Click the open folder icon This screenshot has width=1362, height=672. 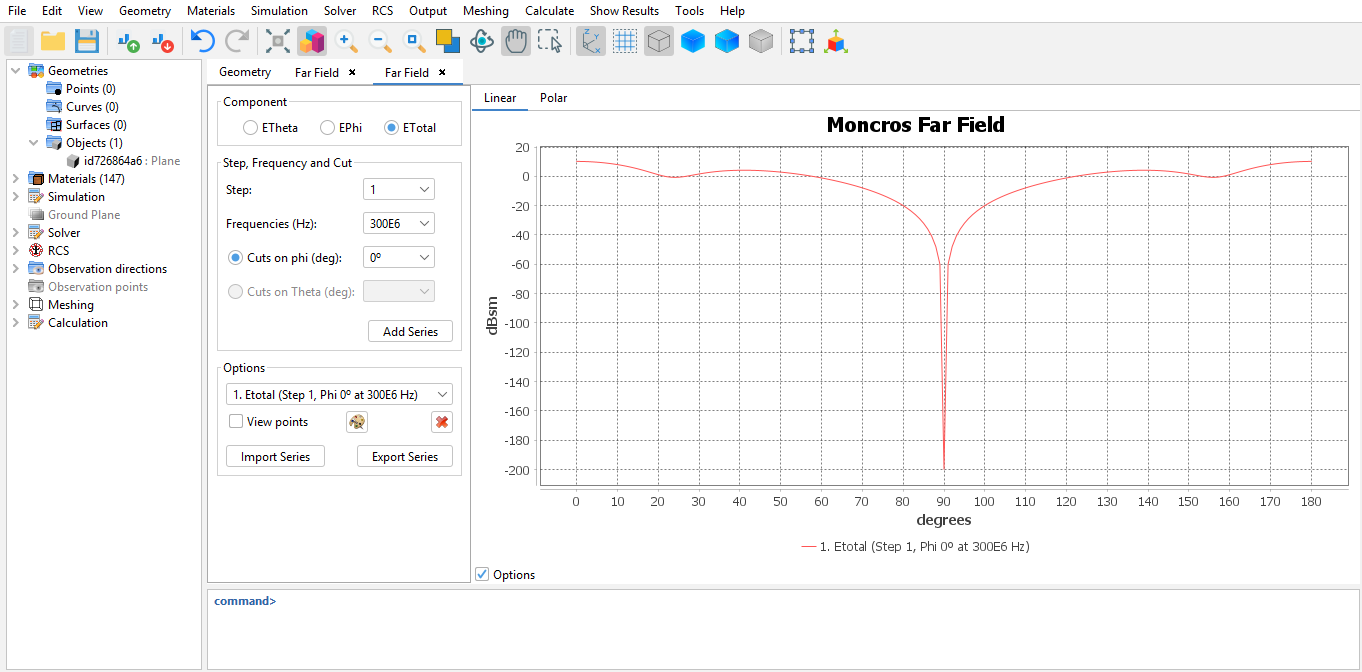click(53, 41)
